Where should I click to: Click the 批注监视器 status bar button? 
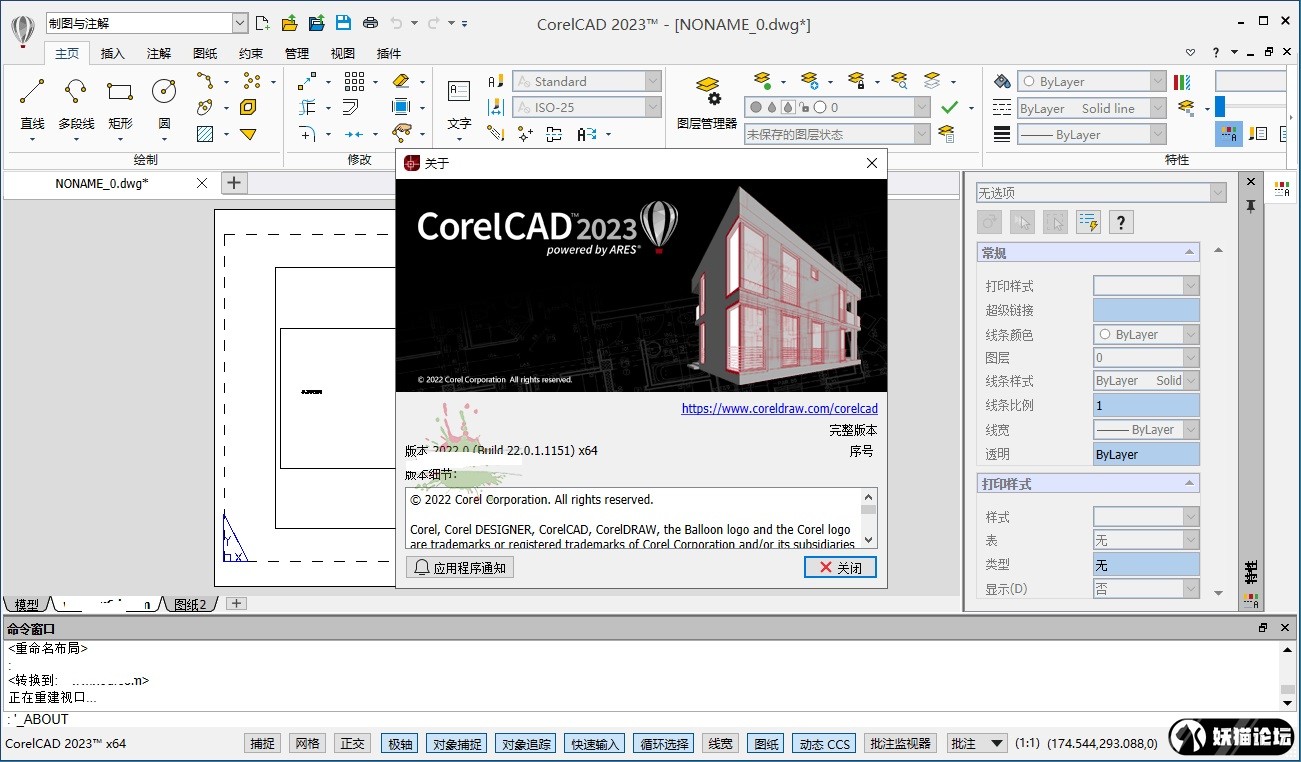(901, 743)
